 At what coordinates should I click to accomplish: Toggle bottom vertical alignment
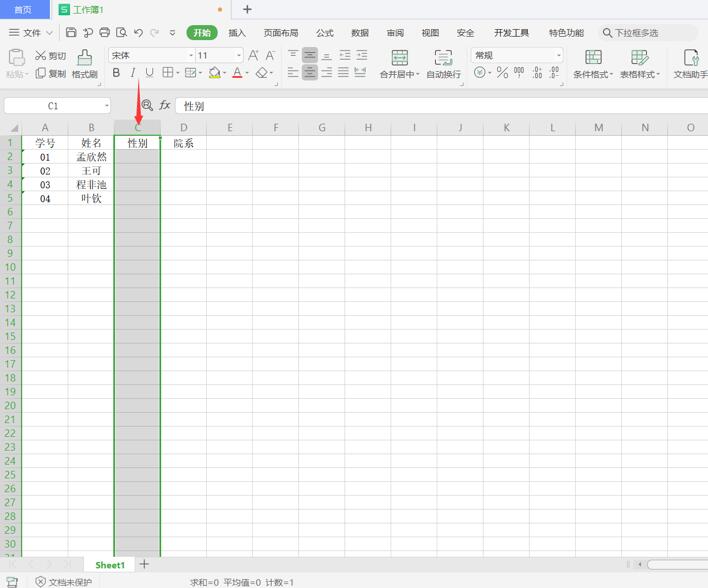point(327,55)
